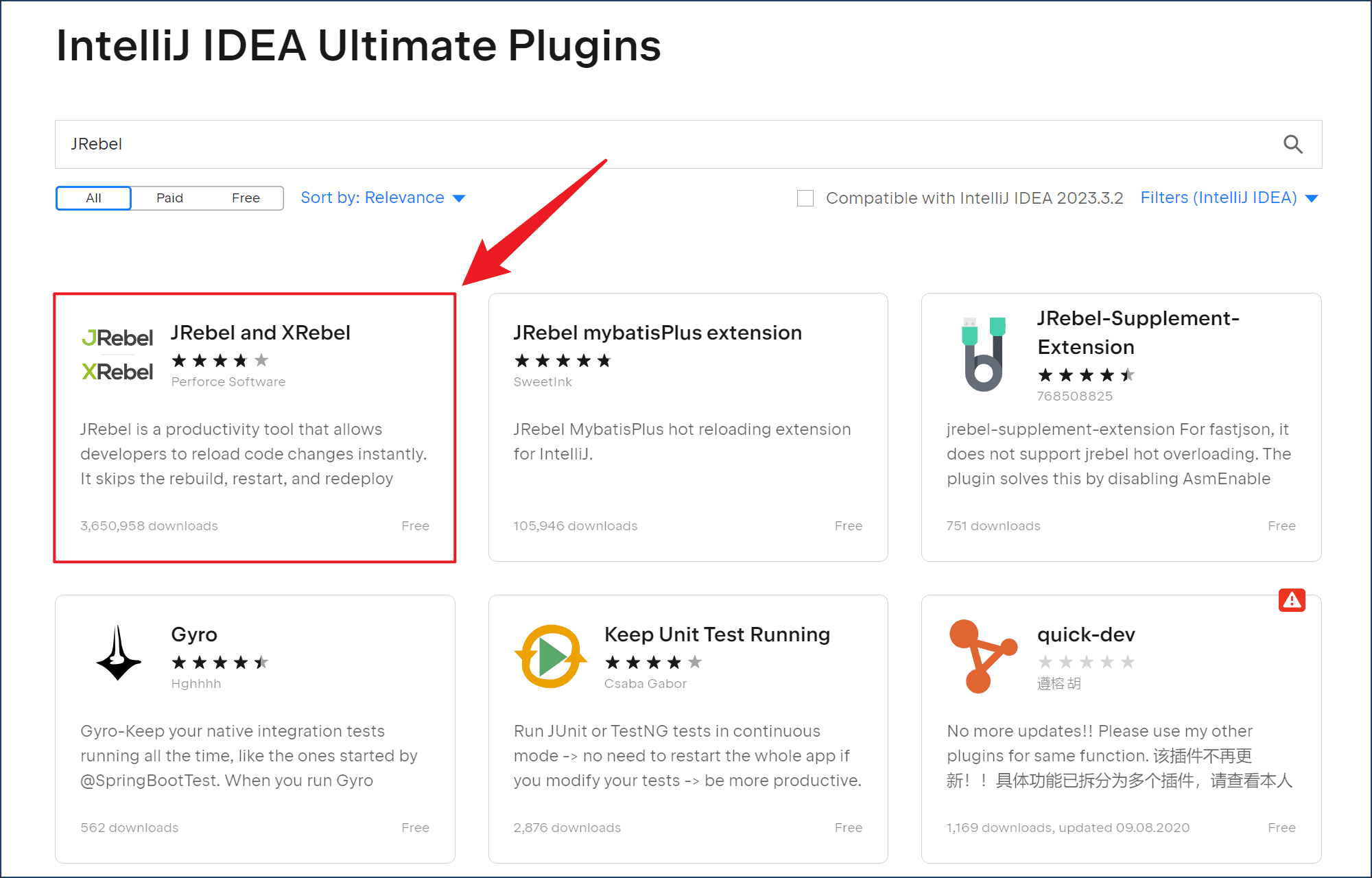Click the quick-dev orange nodes icon

[983, 656]
